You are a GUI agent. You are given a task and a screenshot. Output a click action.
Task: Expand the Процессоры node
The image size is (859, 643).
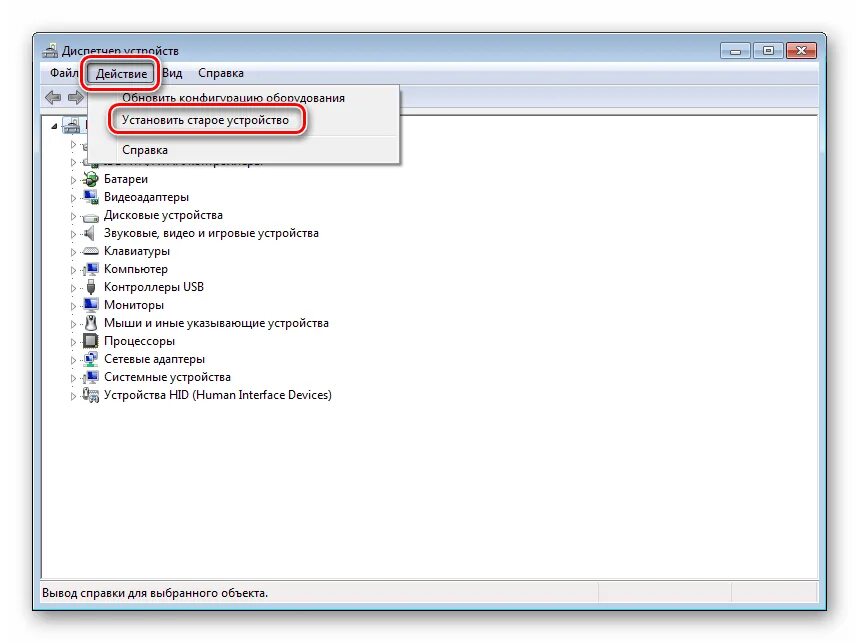coord(73,342)
